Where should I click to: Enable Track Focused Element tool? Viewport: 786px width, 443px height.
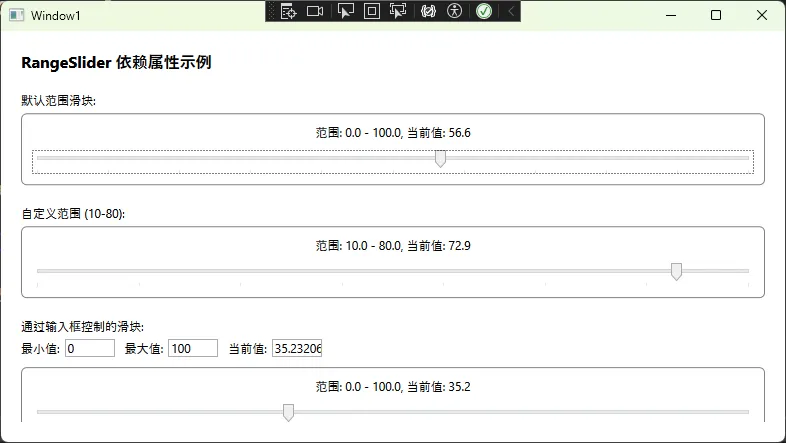click(x=398, y=11)
